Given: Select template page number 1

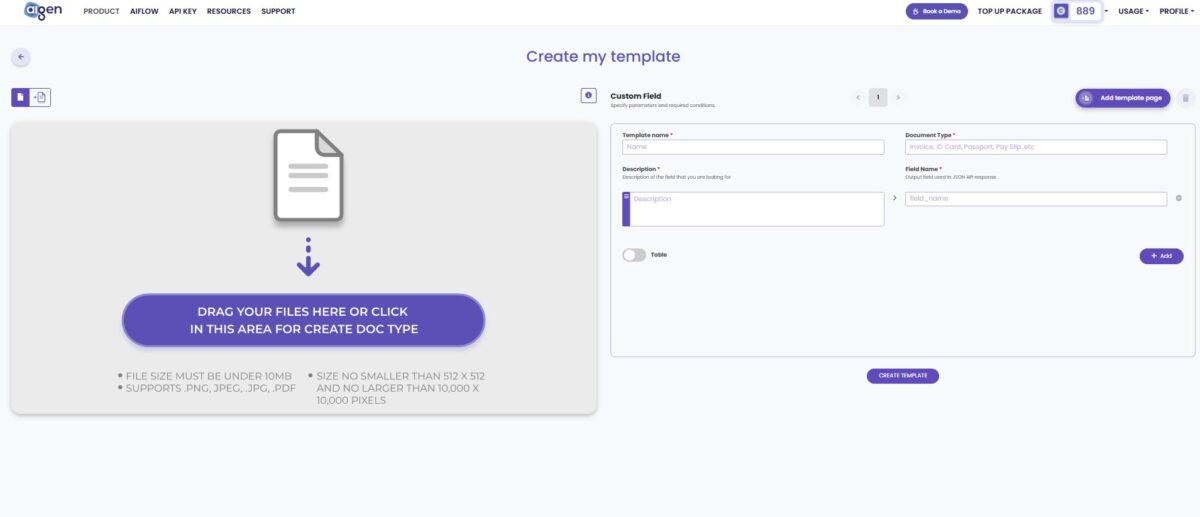Looking at the screenshot, I should 878,97.
